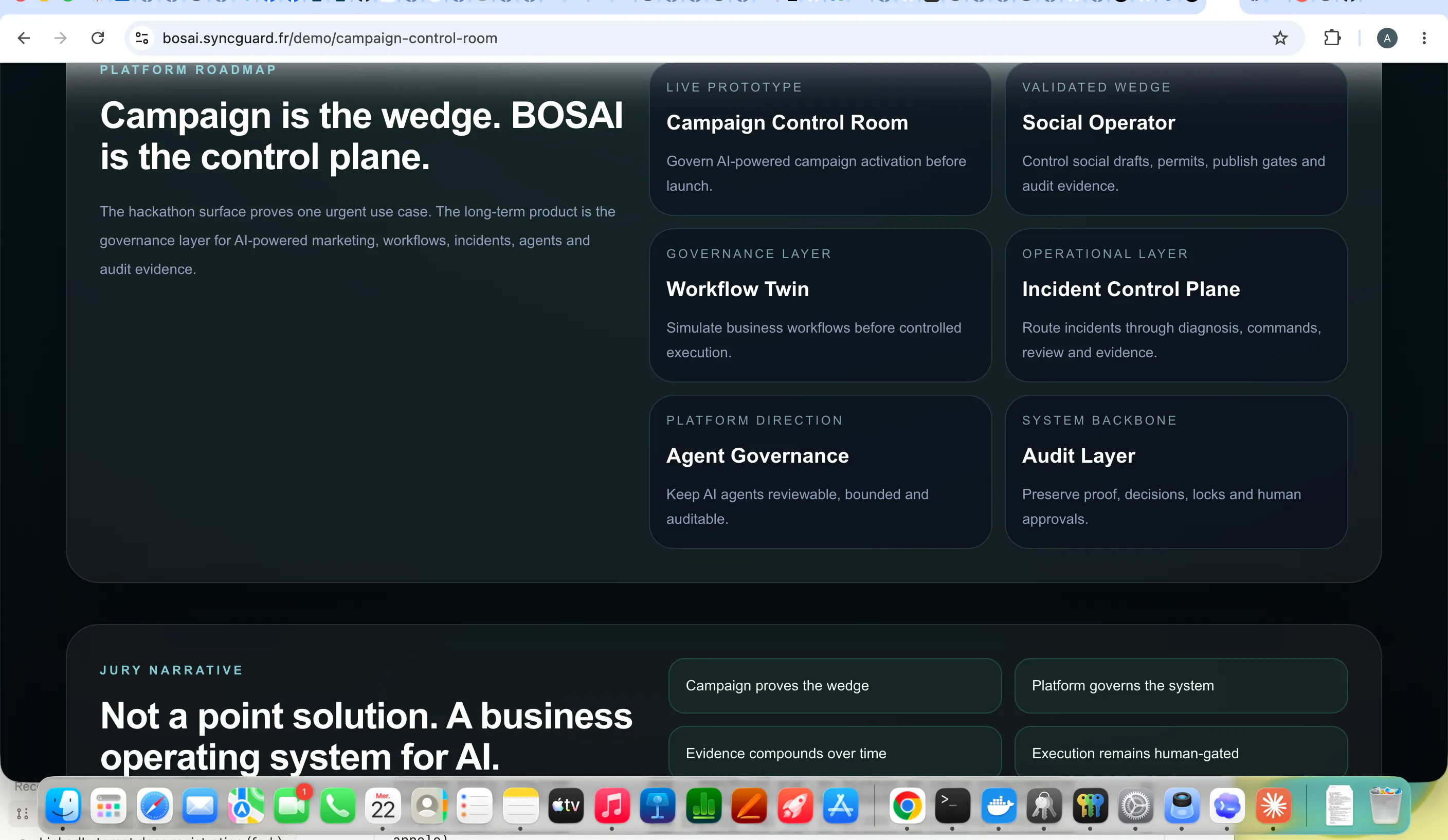Open the Campaign Control Room card

click(x=821, y=139)
